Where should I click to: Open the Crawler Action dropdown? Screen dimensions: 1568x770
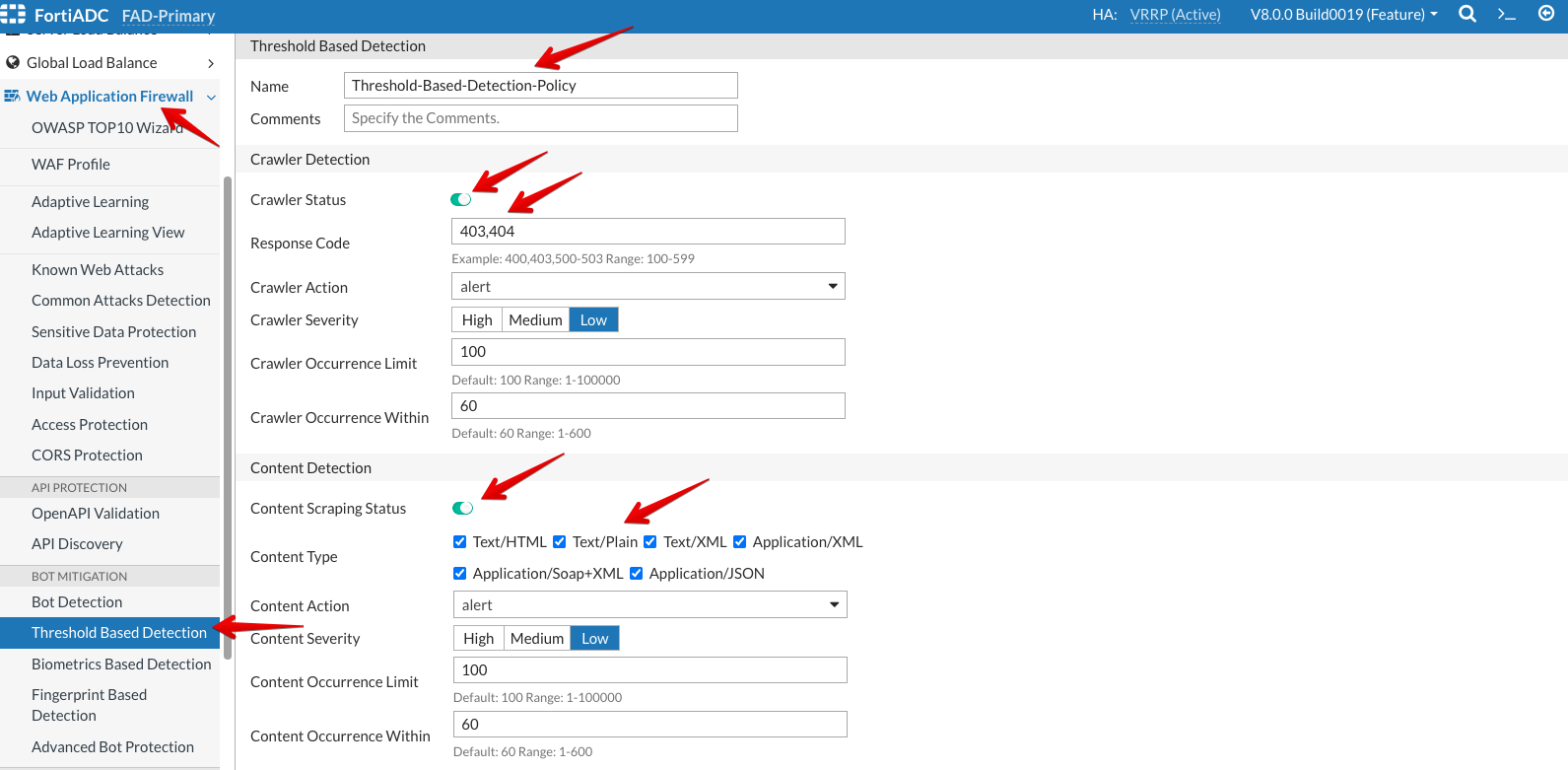tap(648, 286)
